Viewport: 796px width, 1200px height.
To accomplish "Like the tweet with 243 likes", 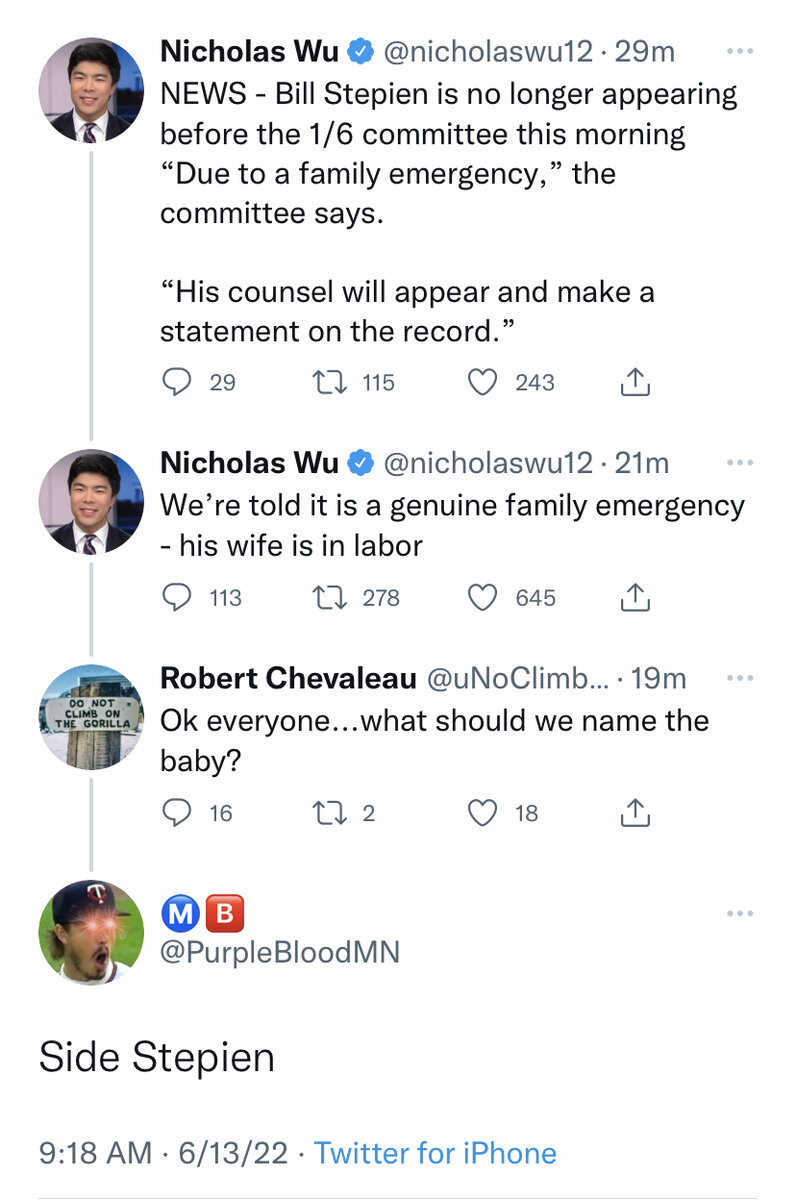I will pos(483,382).
